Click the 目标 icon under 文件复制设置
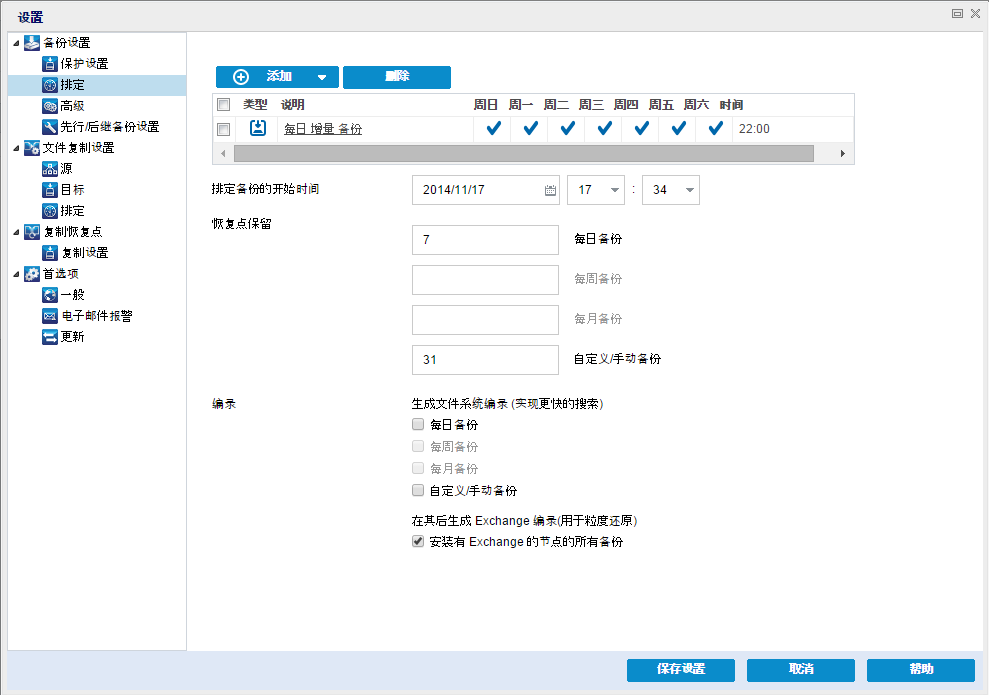989x695 pixels. [x=50, y=190]
